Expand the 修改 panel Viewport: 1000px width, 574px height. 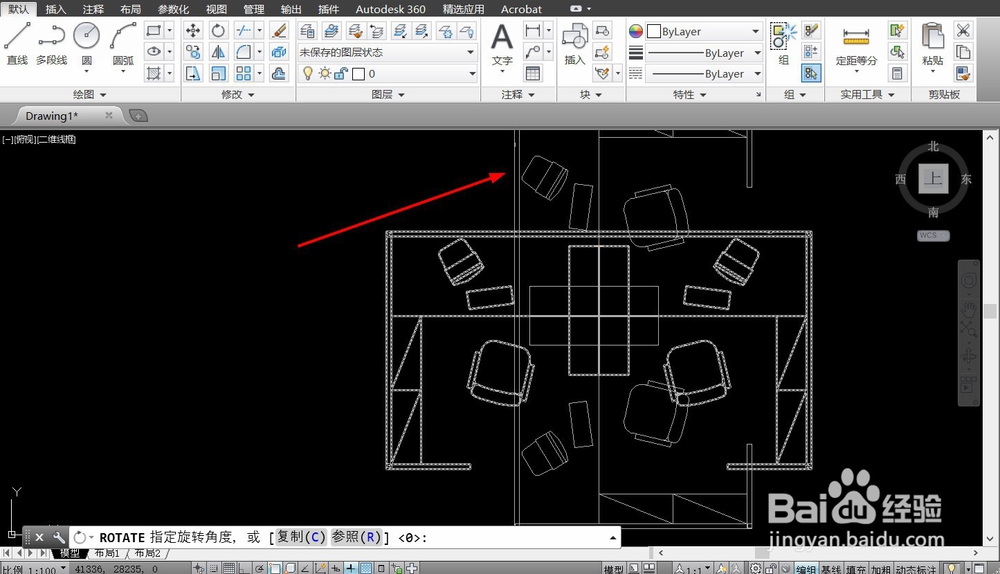click(x=237, y=94)
